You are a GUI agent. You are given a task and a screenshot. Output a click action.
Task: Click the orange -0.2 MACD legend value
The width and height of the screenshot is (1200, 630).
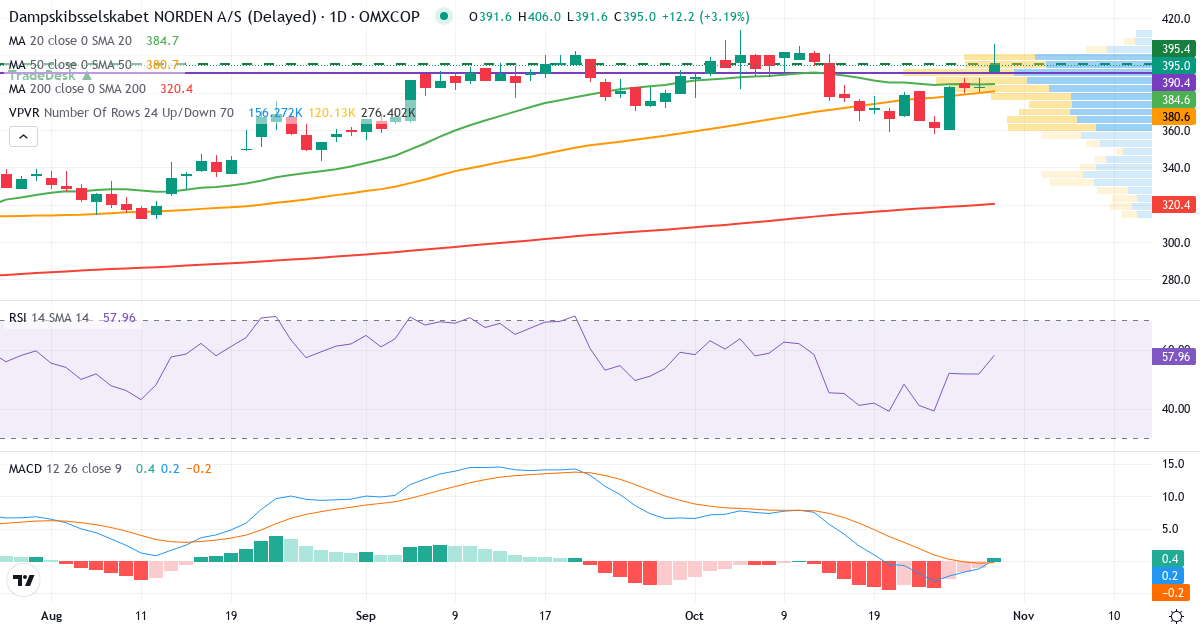tap(200, 468)
